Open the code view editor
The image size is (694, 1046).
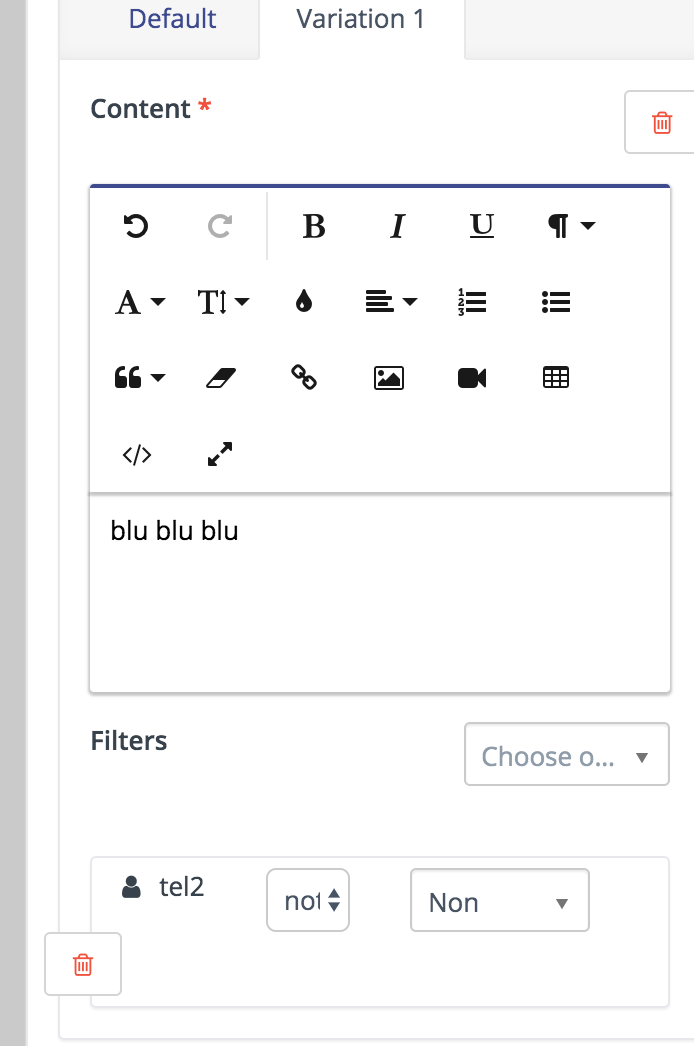pos(137,454)
